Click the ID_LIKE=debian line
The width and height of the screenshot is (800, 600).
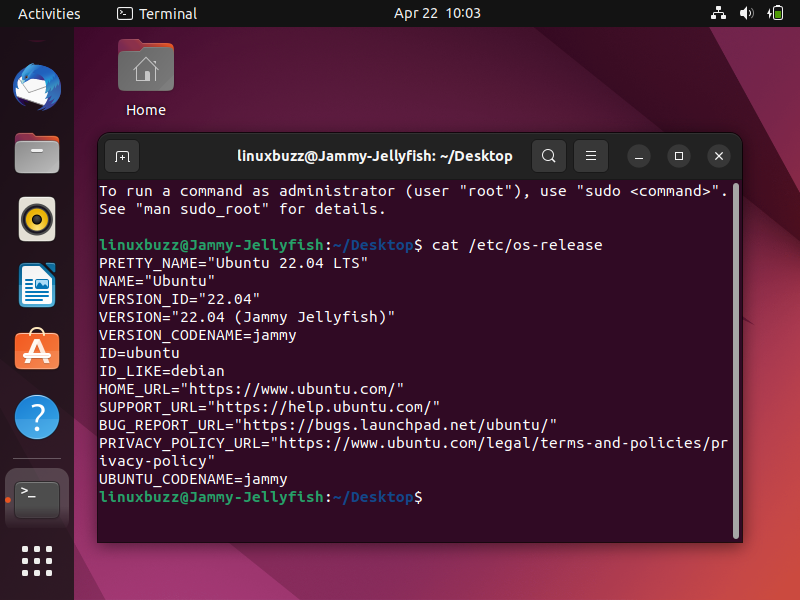coord(162,371)
